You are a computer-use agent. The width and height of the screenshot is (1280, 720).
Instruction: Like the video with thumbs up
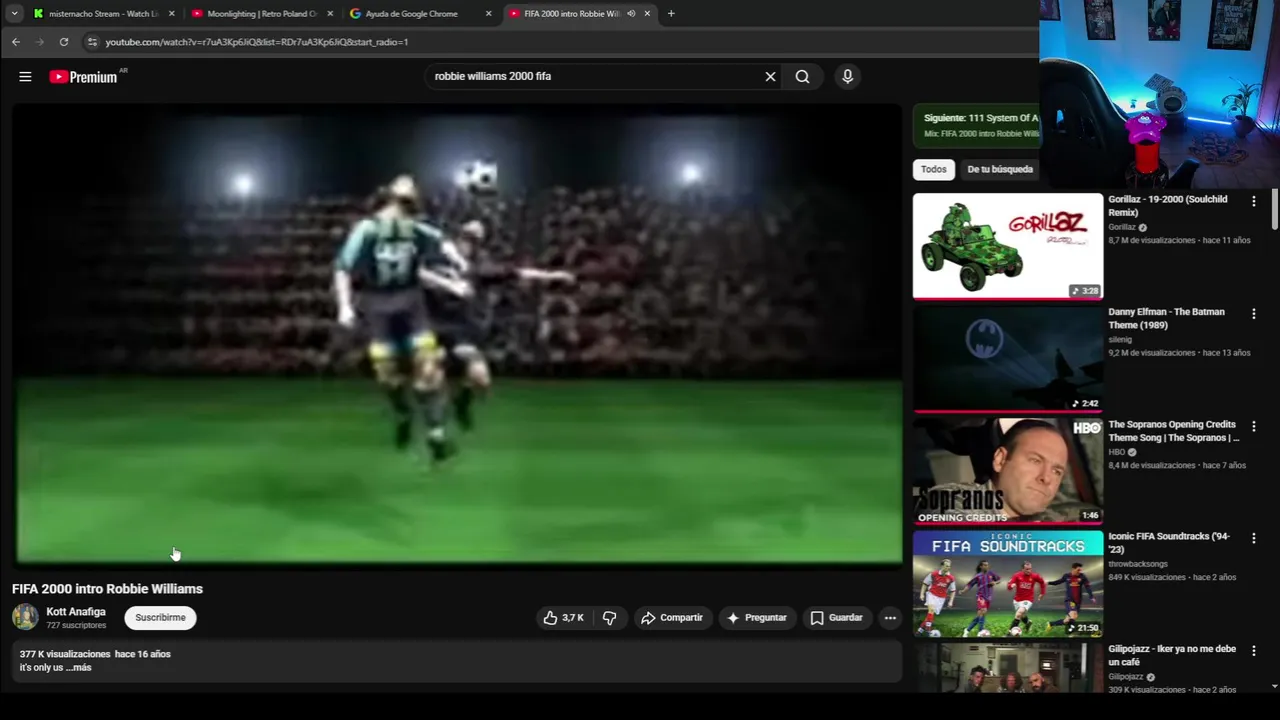(x=563, y=618)
